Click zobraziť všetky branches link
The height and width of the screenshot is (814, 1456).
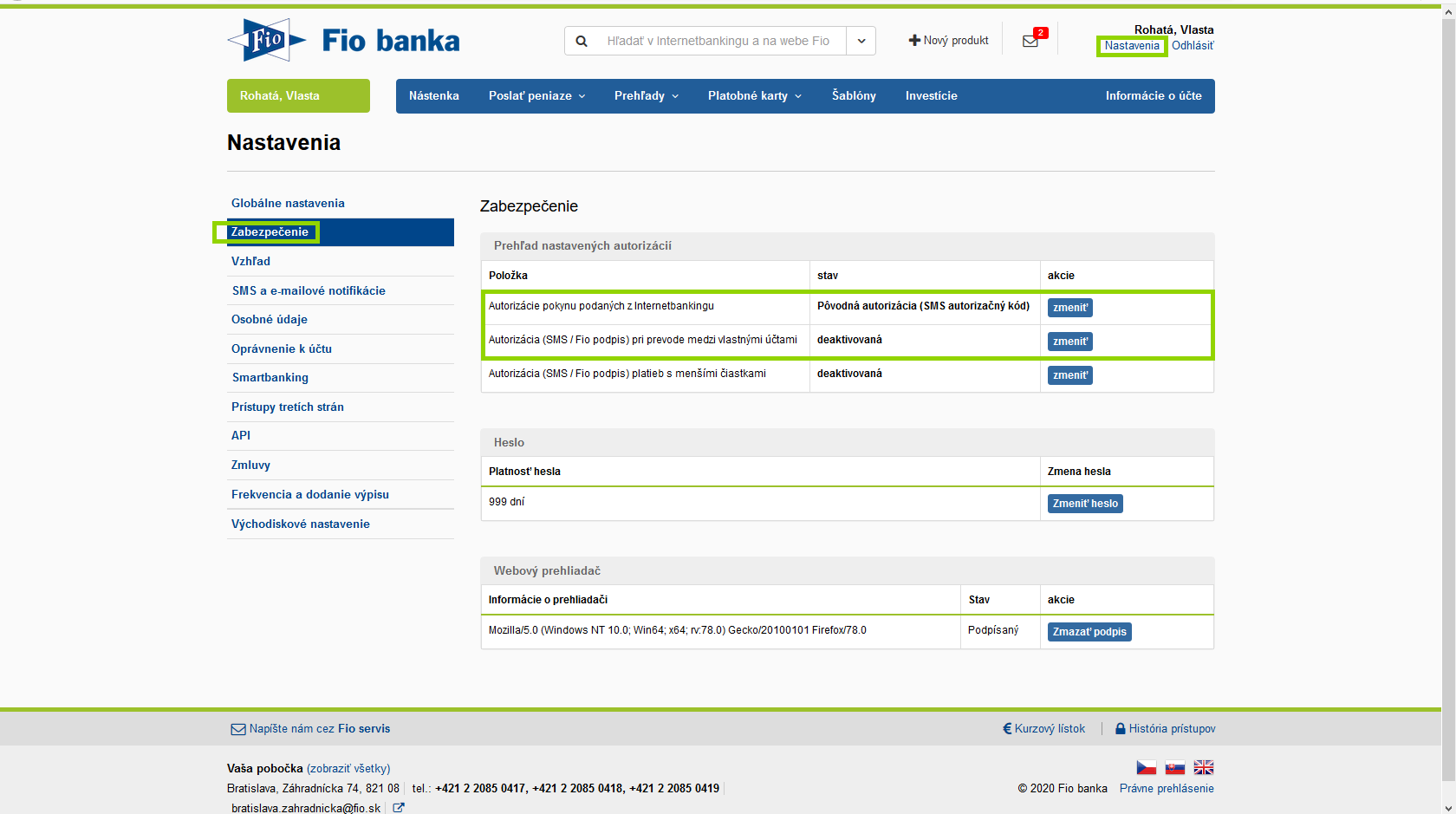point(348,769)
